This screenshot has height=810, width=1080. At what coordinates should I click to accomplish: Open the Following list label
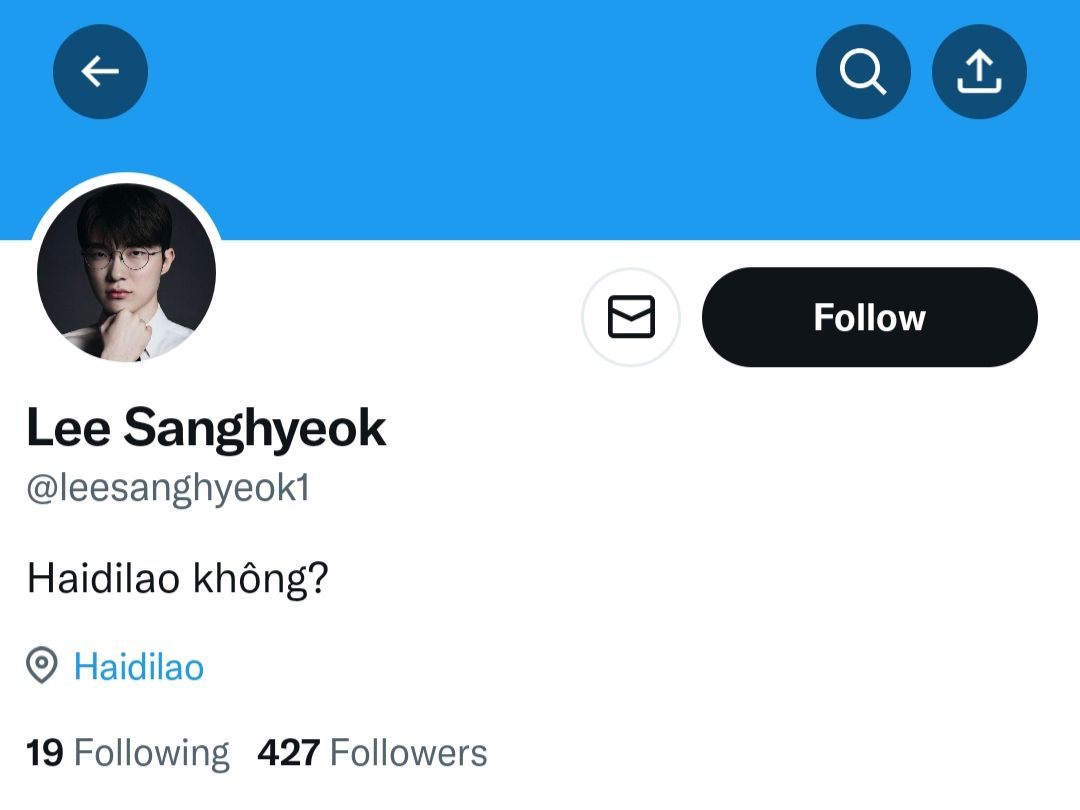pyautogui.click(x=152, y=754)
